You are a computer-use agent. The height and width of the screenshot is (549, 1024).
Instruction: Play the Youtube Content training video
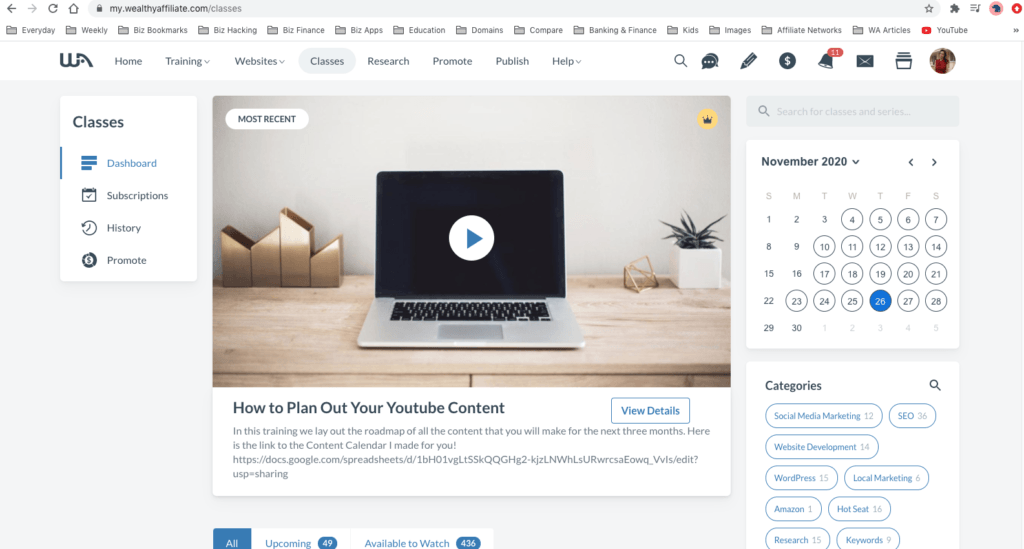[x=471, y=239]
